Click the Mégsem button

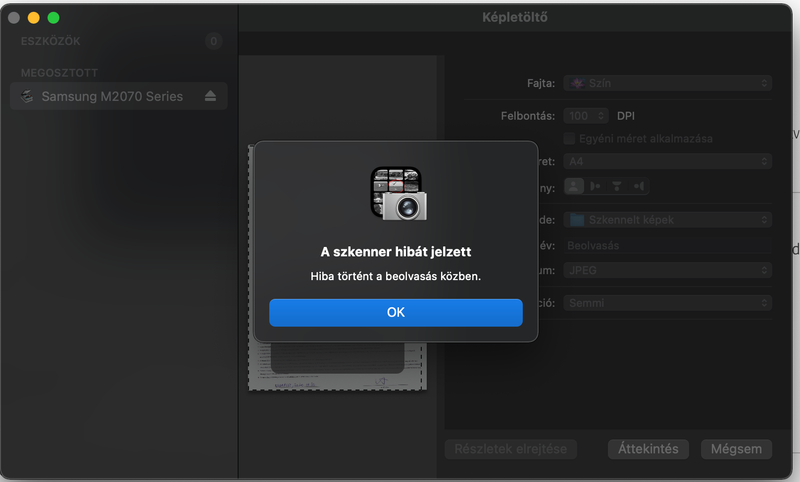click(737, 449)
